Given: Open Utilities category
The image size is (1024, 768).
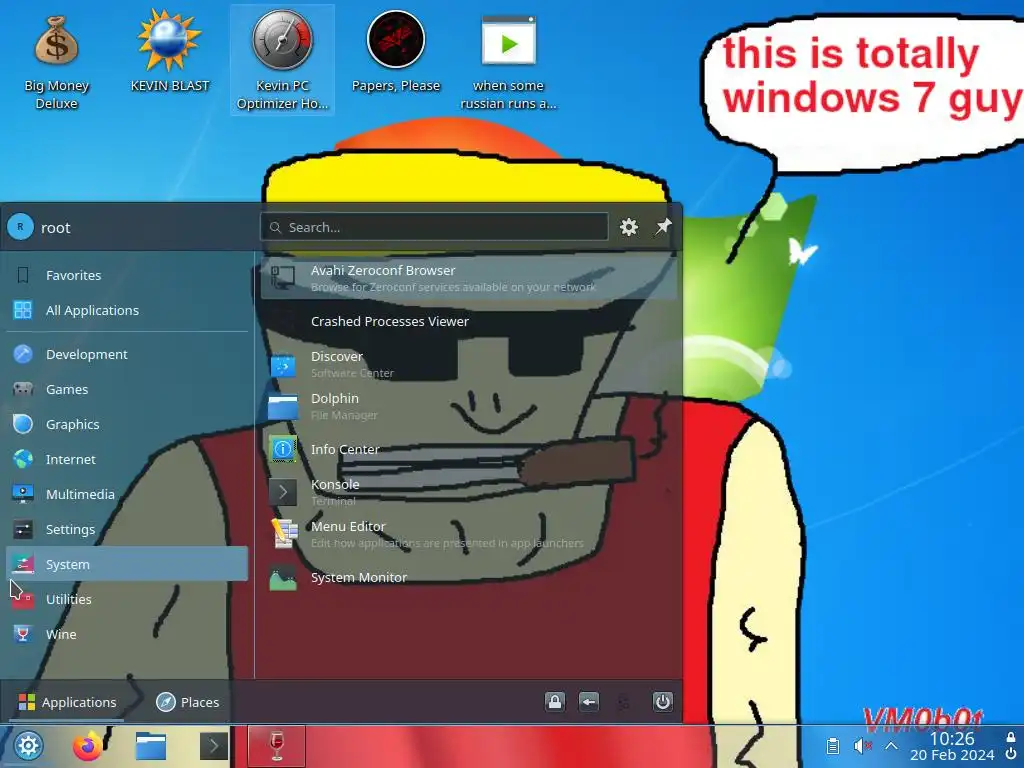Looking at the screenshot, I should (127, 600).
